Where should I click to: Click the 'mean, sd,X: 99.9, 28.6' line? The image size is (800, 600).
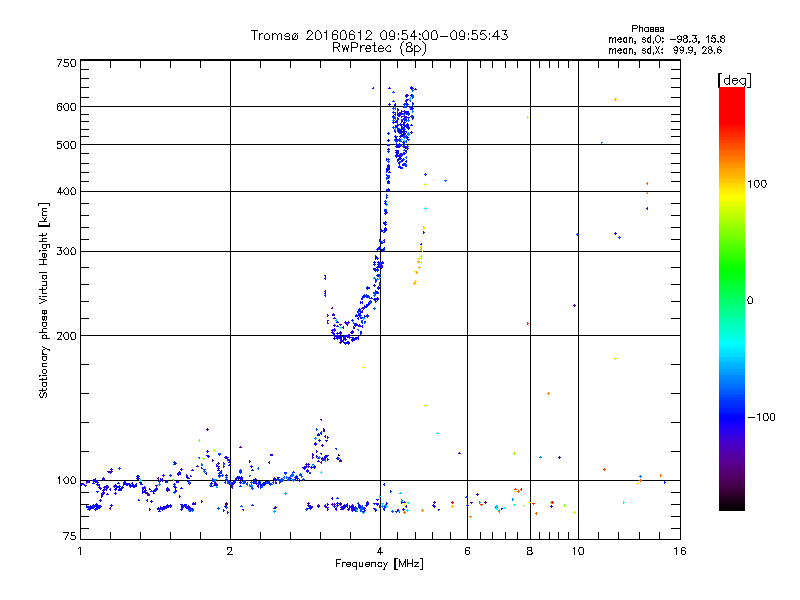[x=665, y=50]
